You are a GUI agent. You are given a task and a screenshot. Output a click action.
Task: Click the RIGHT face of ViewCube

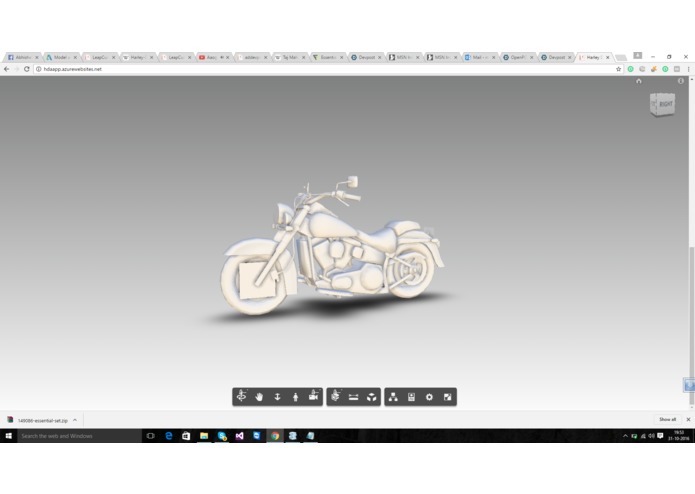(665, 104)
